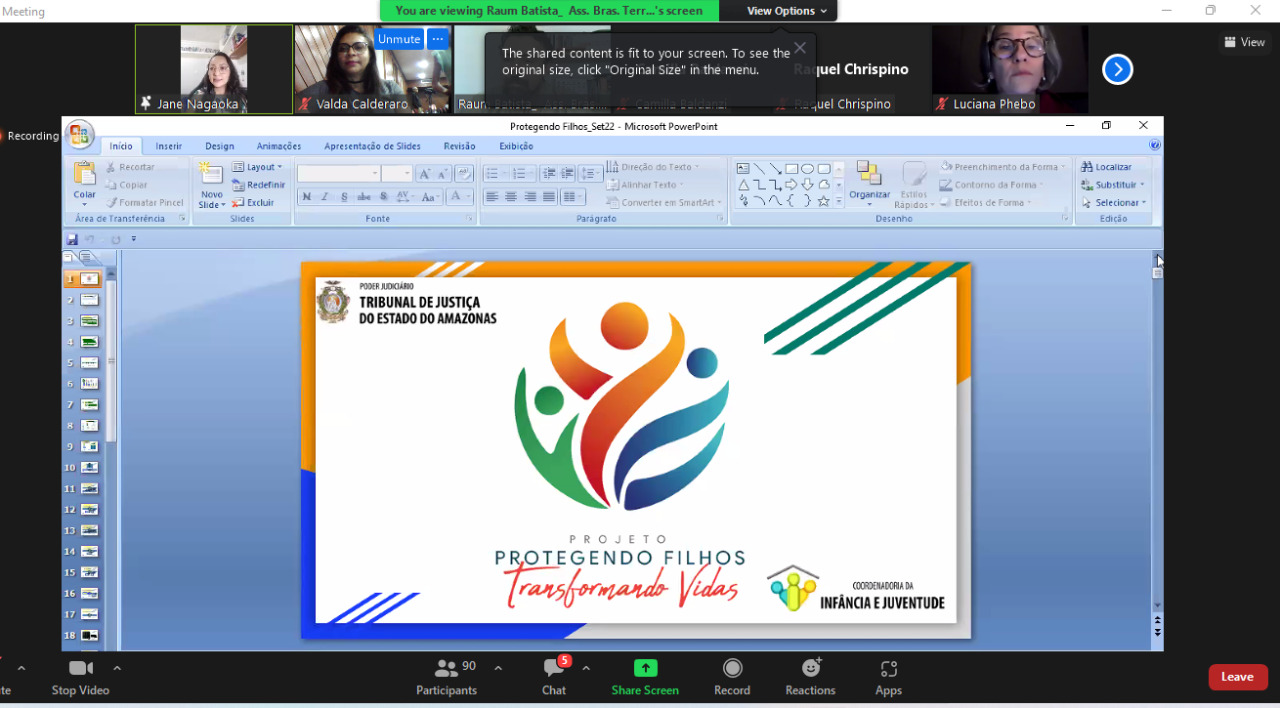Select slide 12 thumbnail in slide panel
The image size is (1280, 708).
[90, 510]
